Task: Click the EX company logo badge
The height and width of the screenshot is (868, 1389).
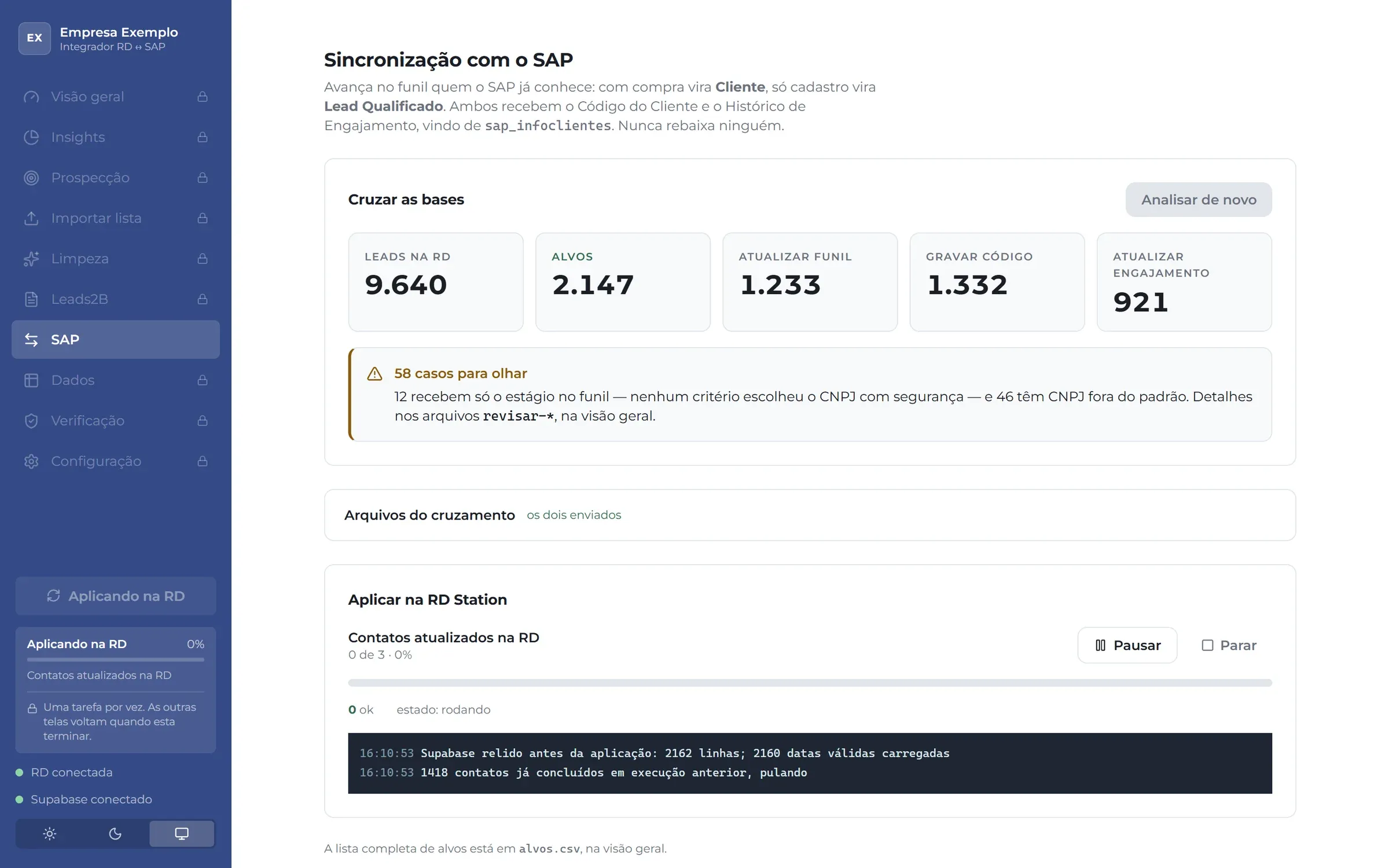Action: 35,38
